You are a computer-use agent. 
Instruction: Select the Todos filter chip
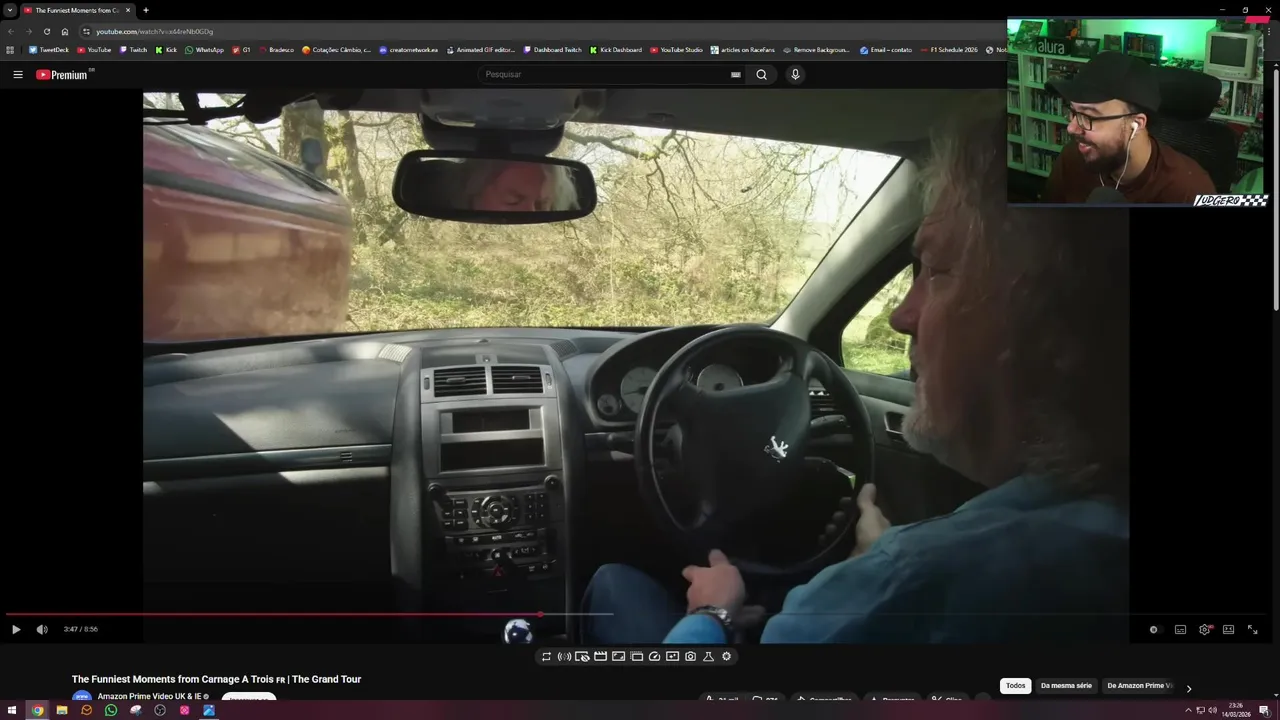point(1016,686)
